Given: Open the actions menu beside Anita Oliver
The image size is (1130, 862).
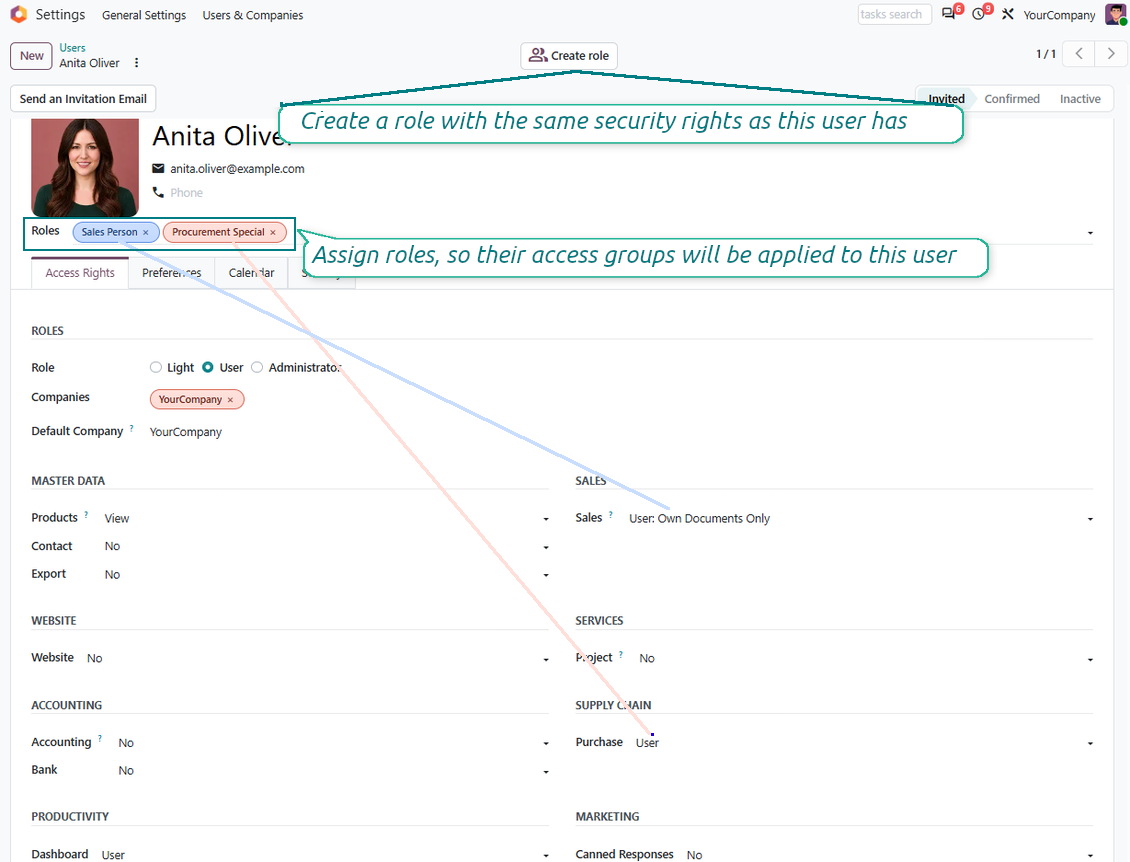Looking at the screenshot, I should pyautogui.click(x=136, y=63).
